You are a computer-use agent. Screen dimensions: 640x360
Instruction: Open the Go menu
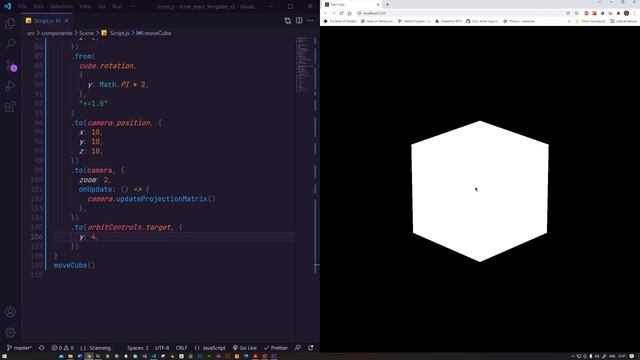tap(102, 7)
